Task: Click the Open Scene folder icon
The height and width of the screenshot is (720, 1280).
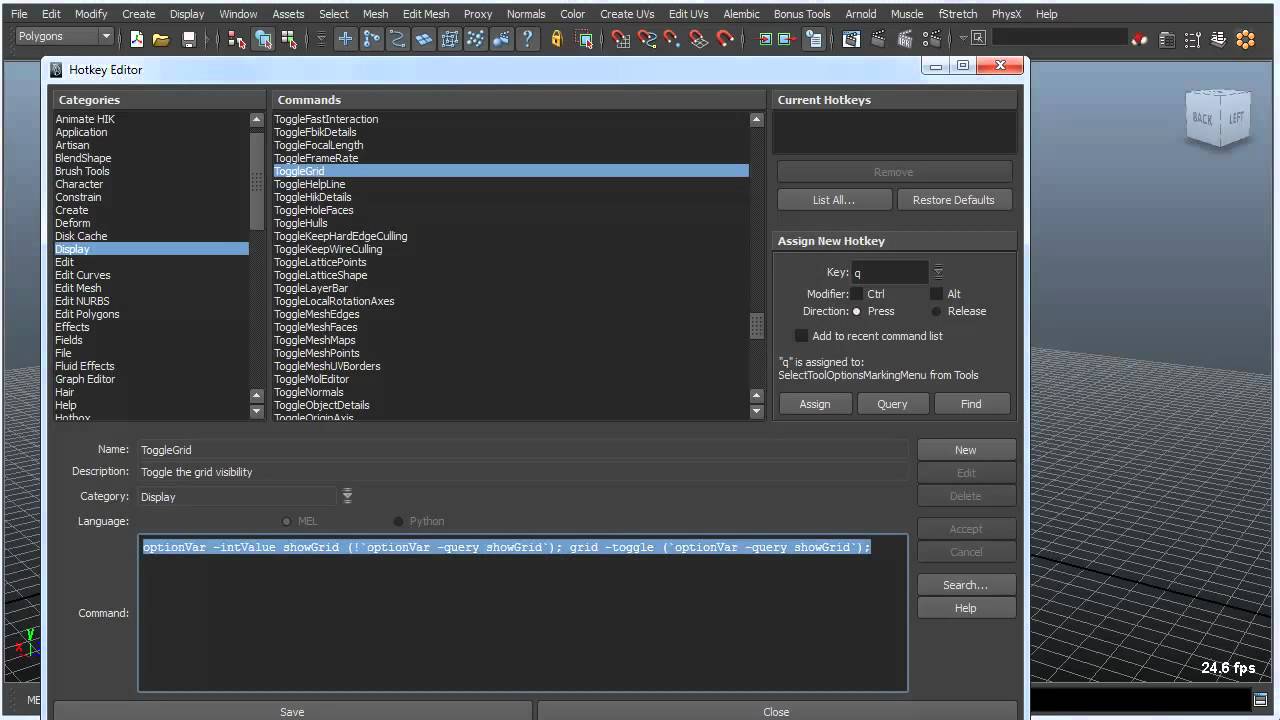Action: (161, 39)
